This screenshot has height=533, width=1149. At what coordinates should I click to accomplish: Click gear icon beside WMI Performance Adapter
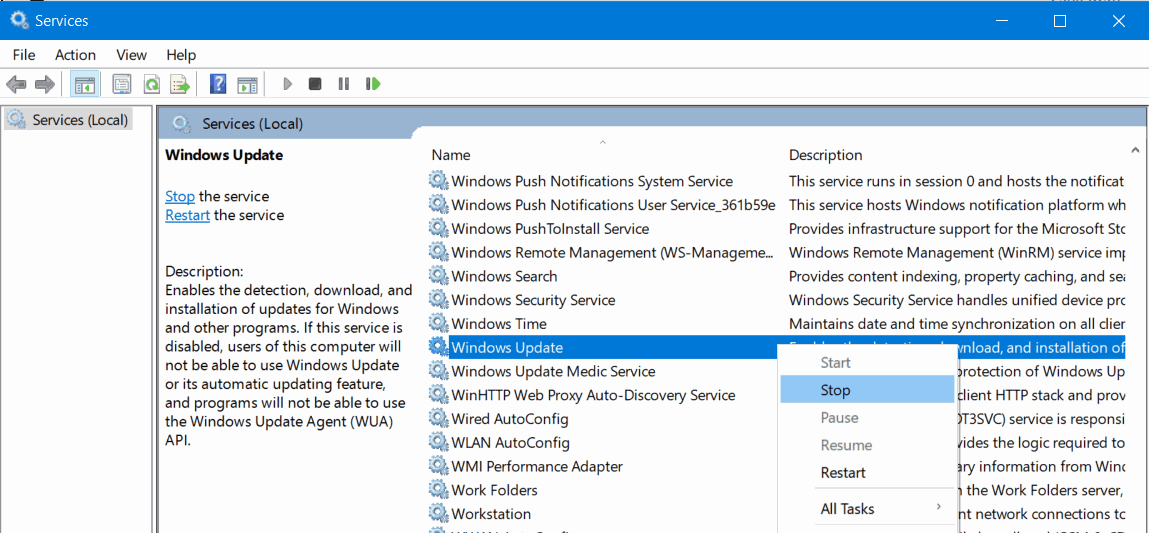(438, 466)
